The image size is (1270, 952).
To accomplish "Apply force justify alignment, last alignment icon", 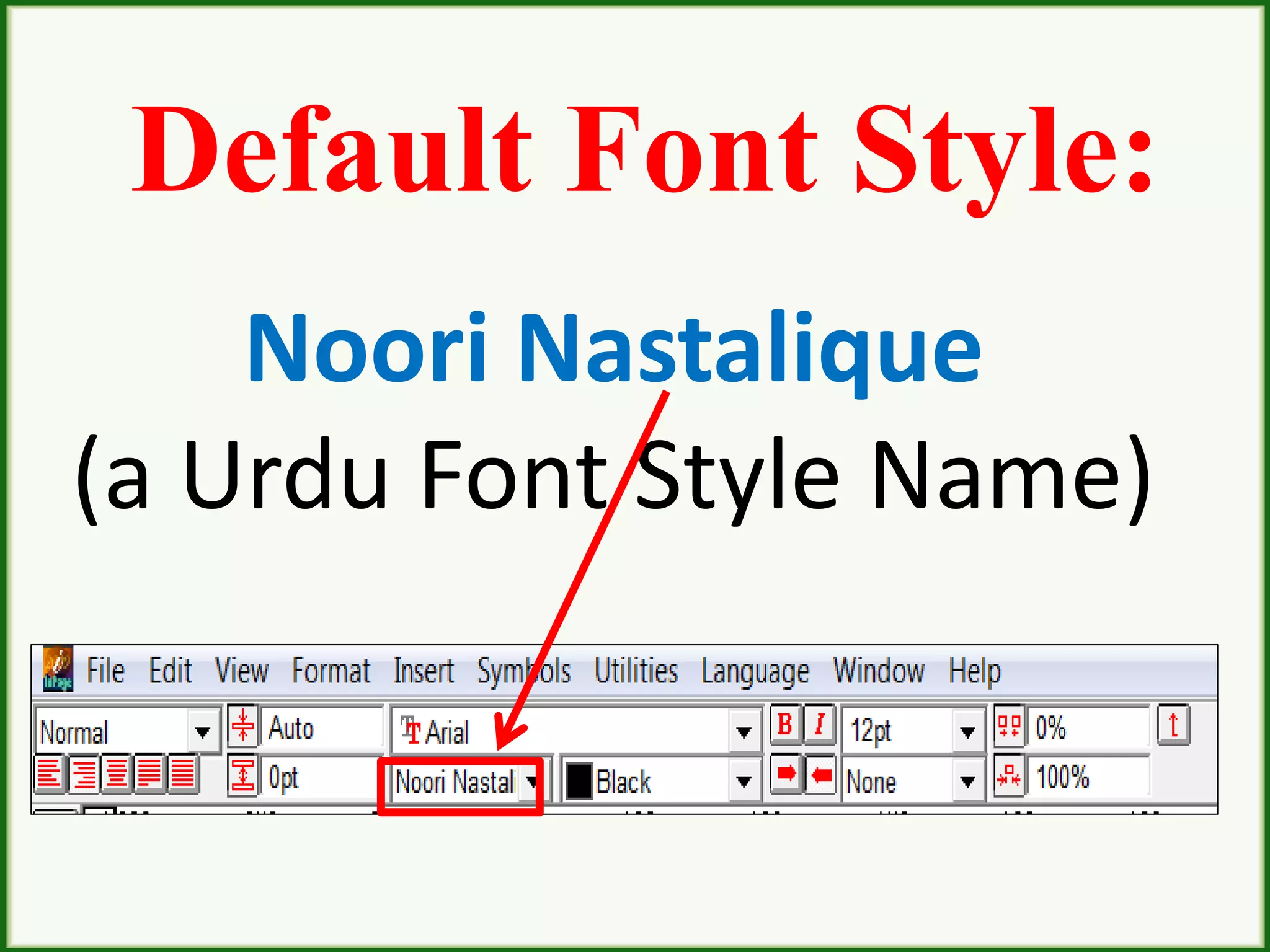I will tap(183, 774).
